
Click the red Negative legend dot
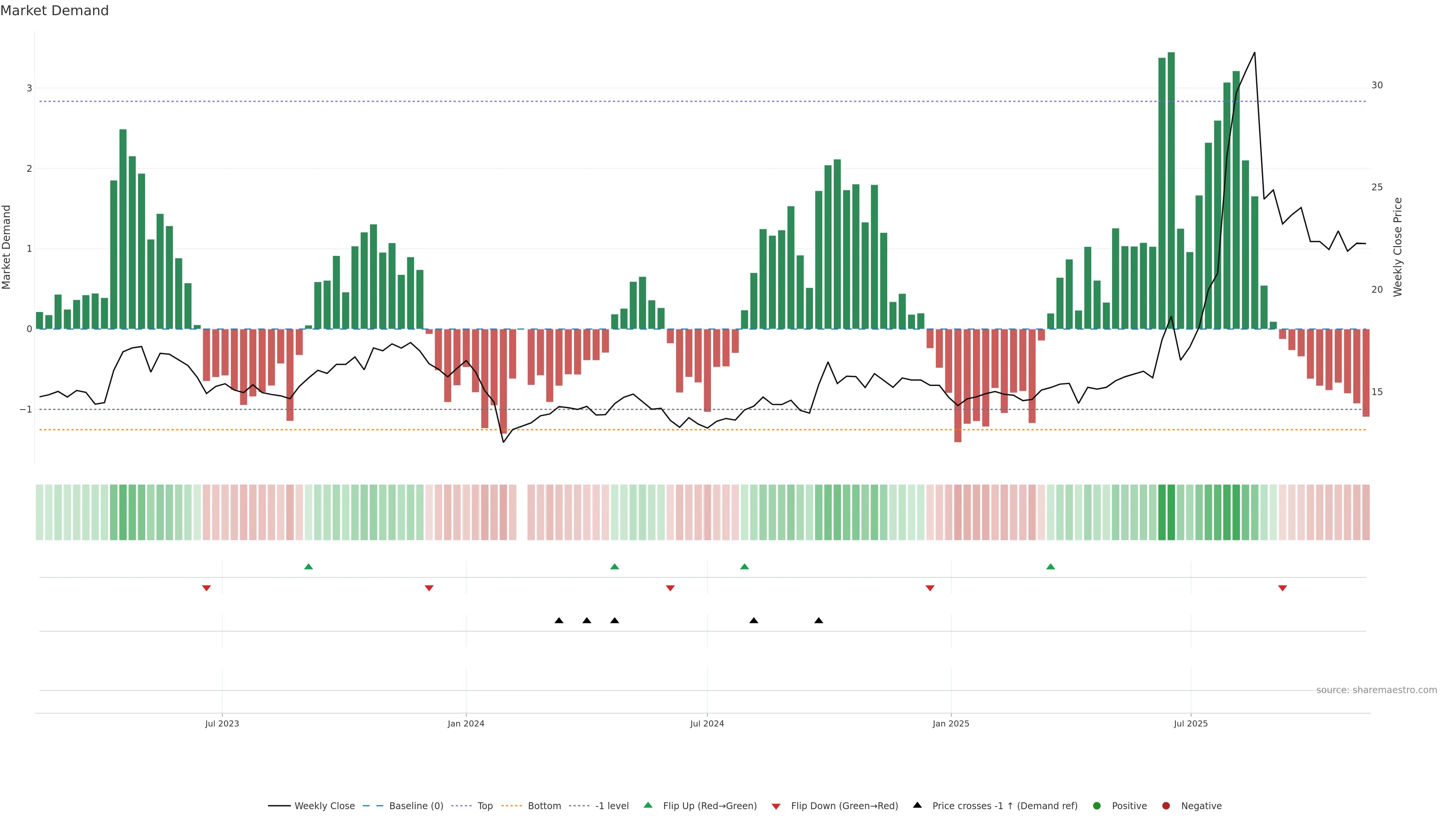pyautogui.click(x=1166, y=806)
